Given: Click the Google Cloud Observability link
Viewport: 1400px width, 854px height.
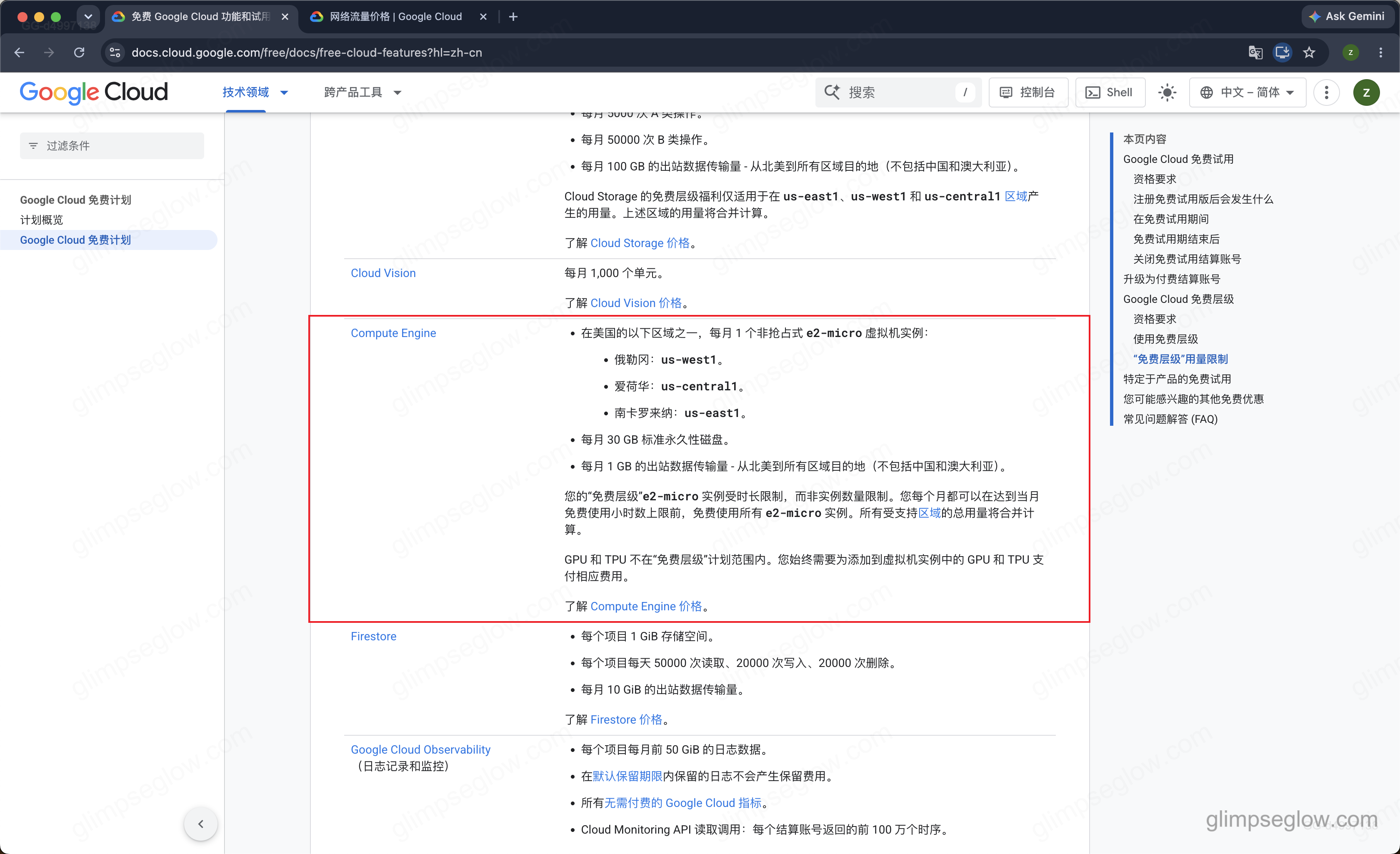Looking at the screenshot, I should point(420,749).
